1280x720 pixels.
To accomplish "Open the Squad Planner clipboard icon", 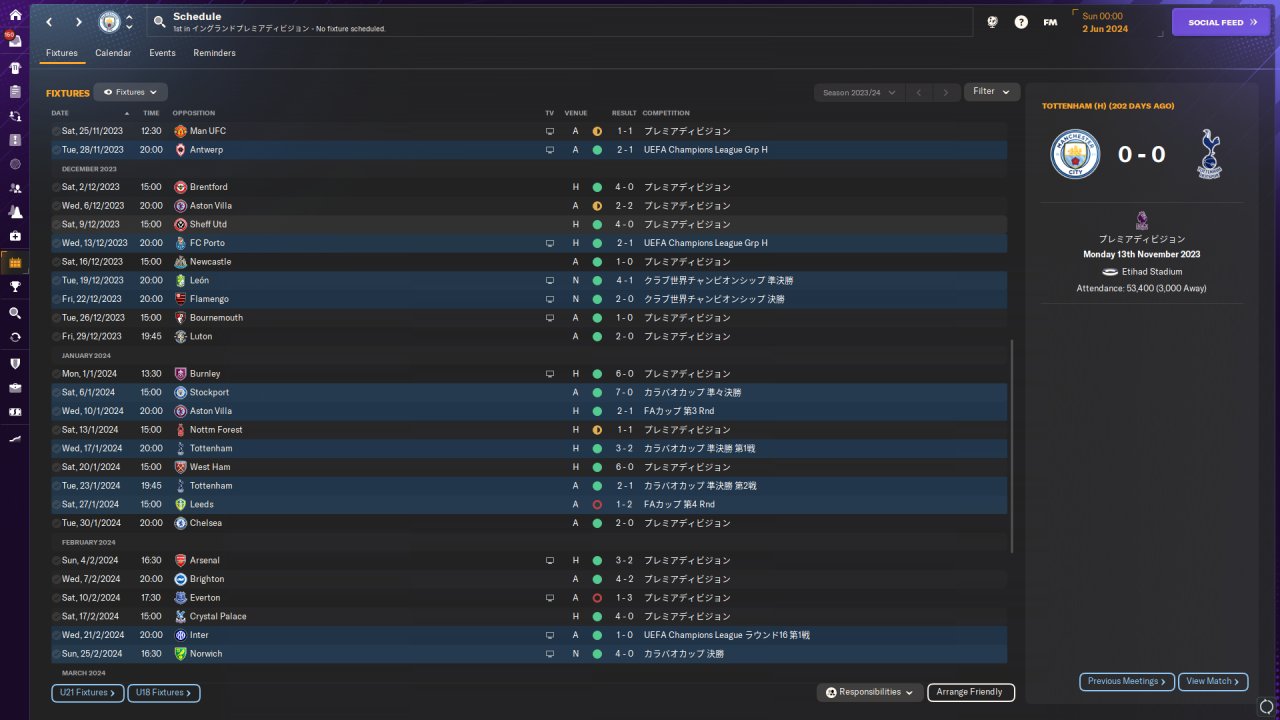I will tap(15, 92).
